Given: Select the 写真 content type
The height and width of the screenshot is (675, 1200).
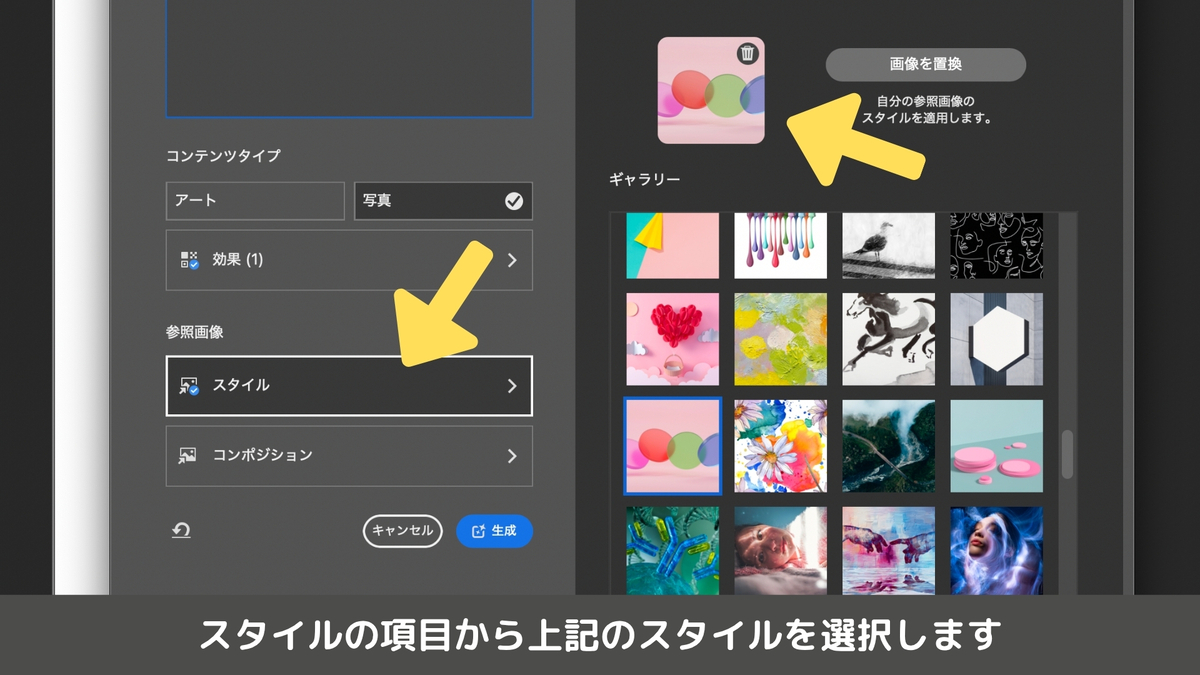Looking at the screenshot, I should point(444,201).
